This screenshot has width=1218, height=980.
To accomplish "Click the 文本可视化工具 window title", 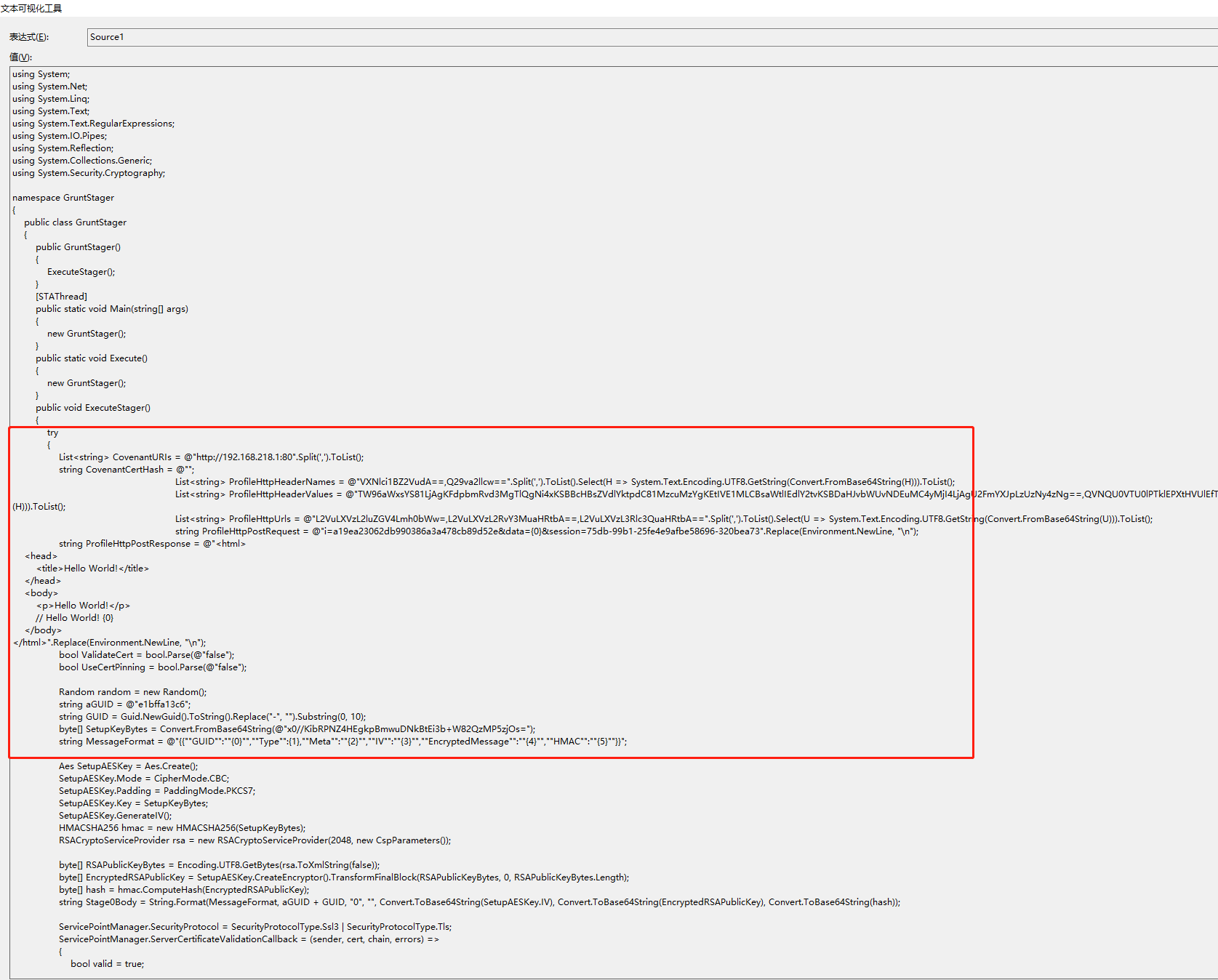I will 31,9.
